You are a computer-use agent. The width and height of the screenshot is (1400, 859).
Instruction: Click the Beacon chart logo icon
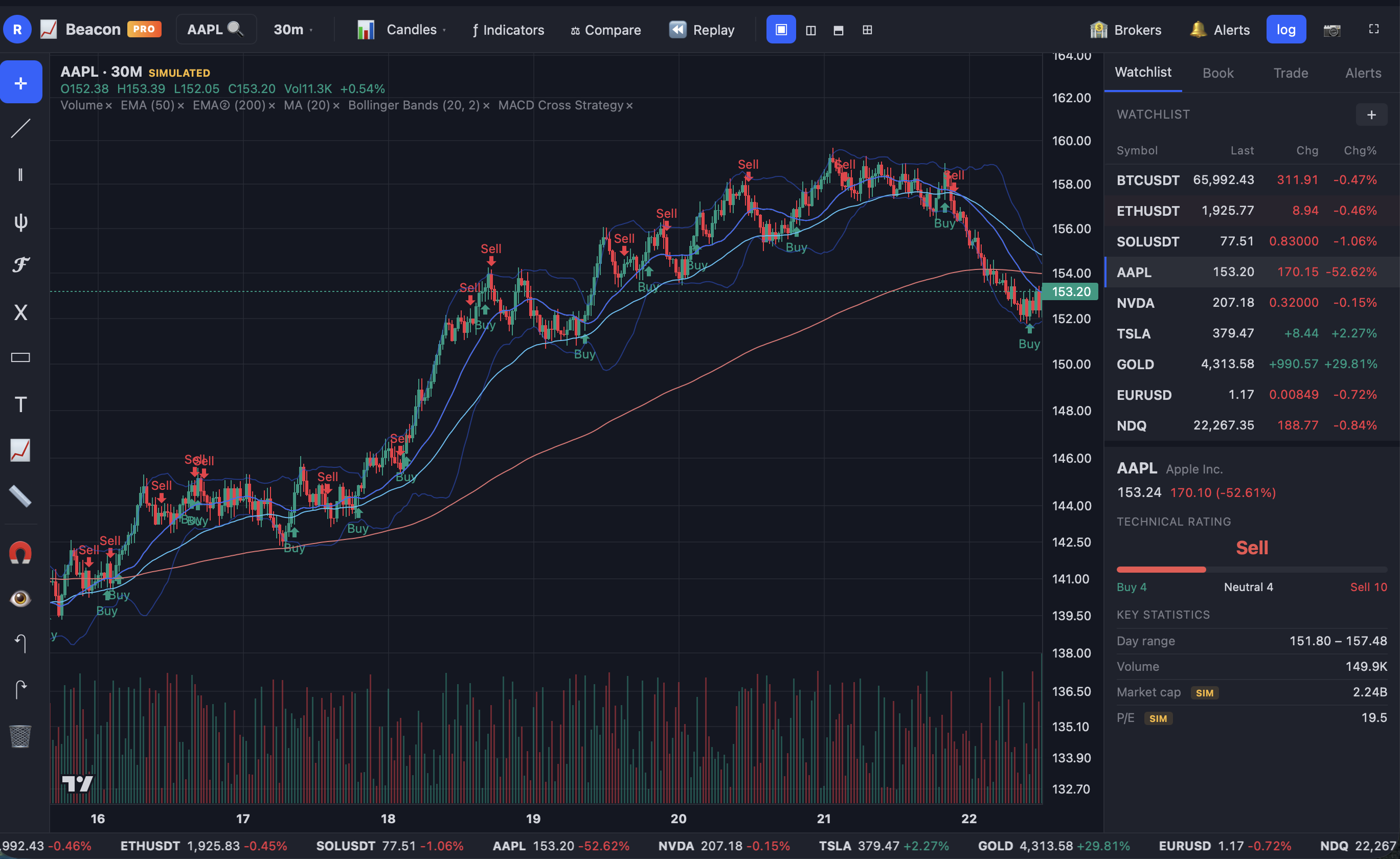point(49,30)
